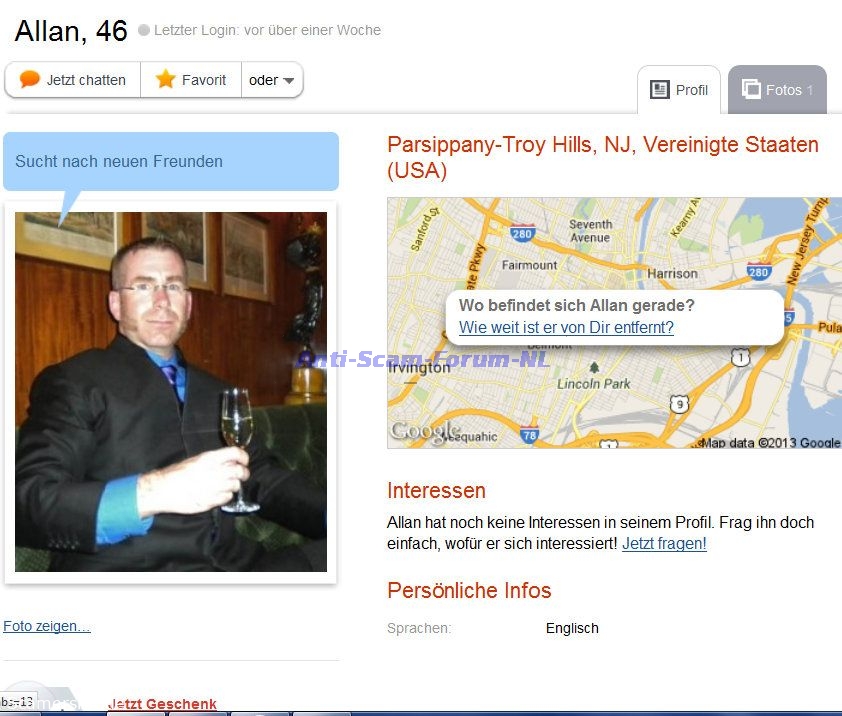
Task: Open the oder options menu
Action: pos(272,80)
